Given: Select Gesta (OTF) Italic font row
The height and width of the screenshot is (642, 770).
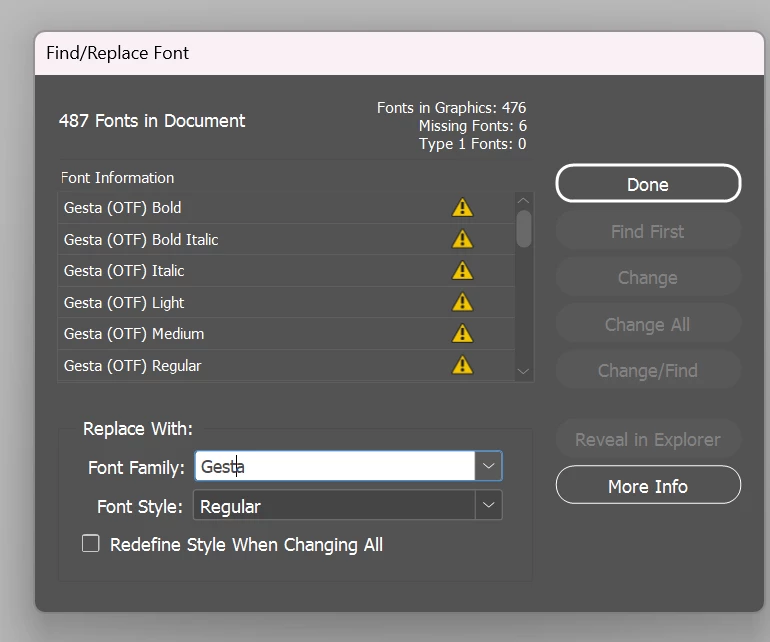Looking at the screenshot, I should tap(286, 271).
